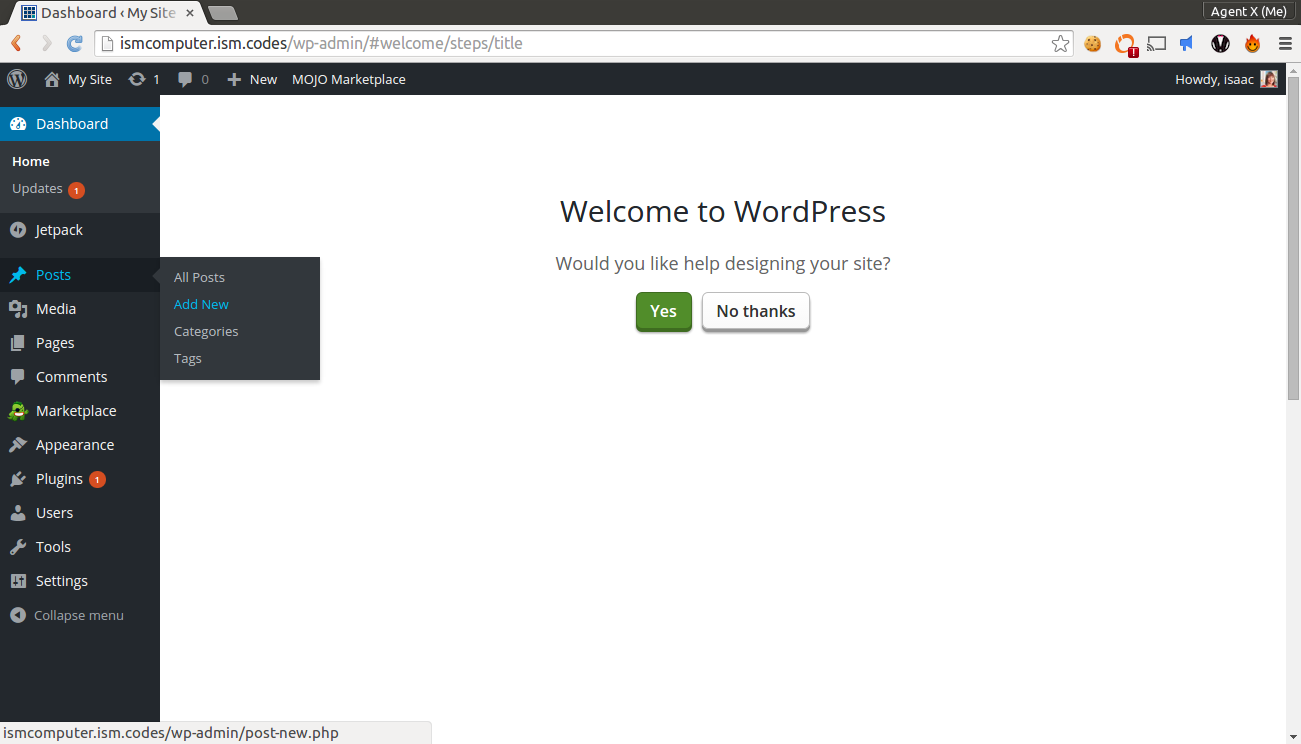Select Add New in Posts submenu
This screenshot has height=744, width=1301.
(201, 304)
